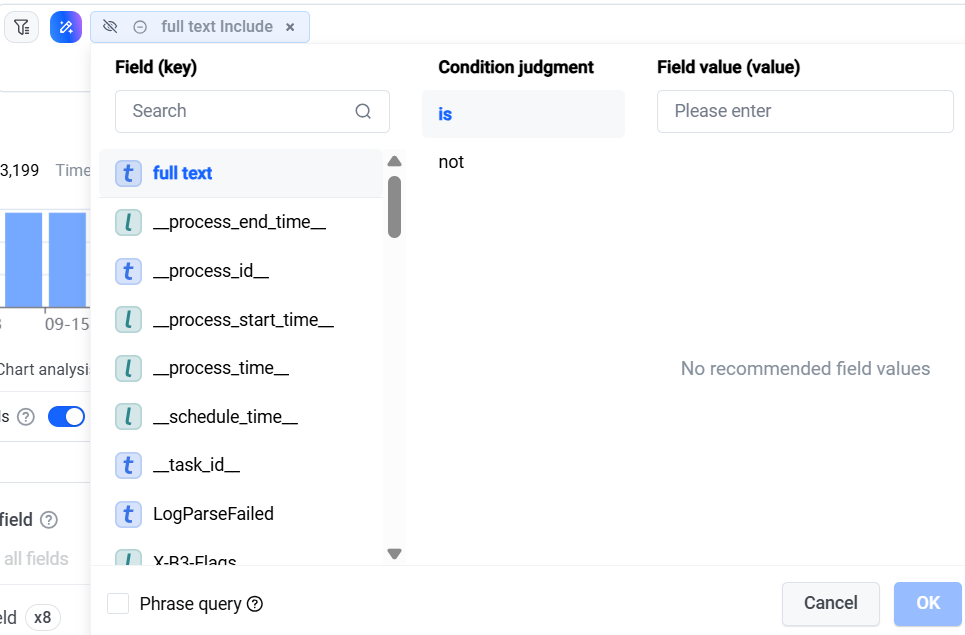Click the field list scrollbar thumb

[x=394, y=207]
